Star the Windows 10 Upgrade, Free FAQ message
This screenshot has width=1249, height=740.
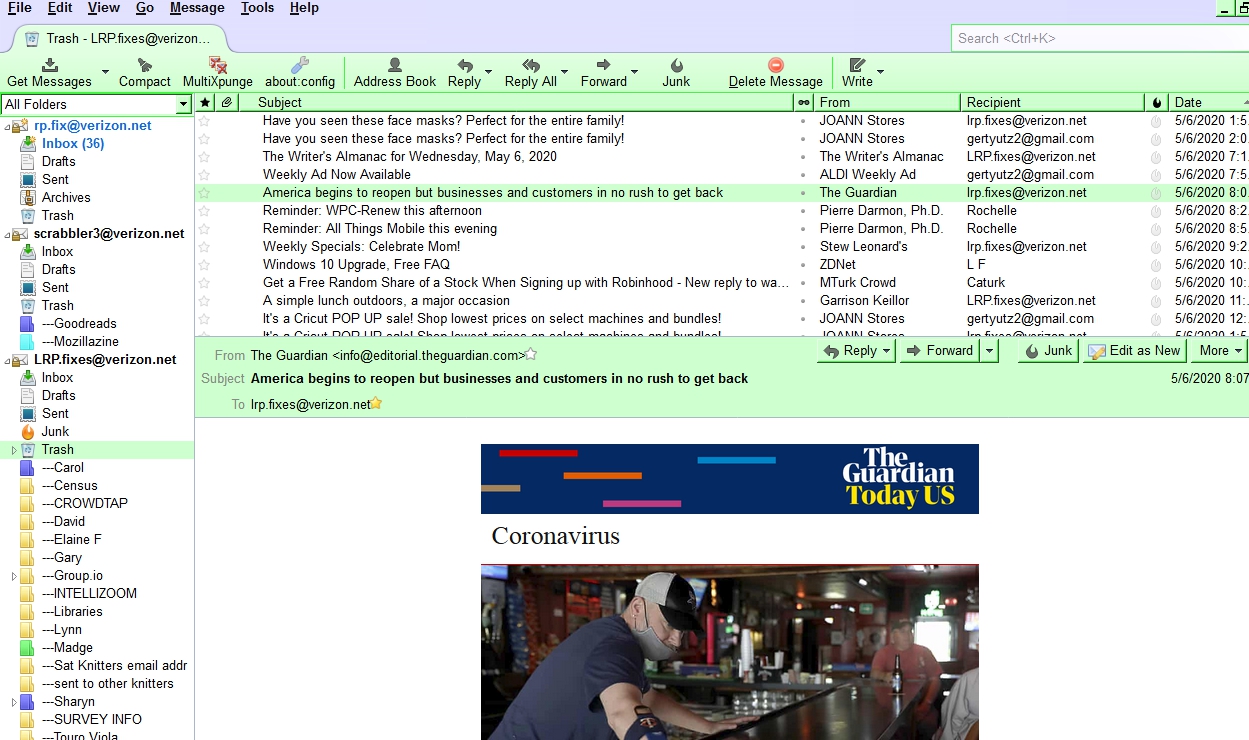204,264
